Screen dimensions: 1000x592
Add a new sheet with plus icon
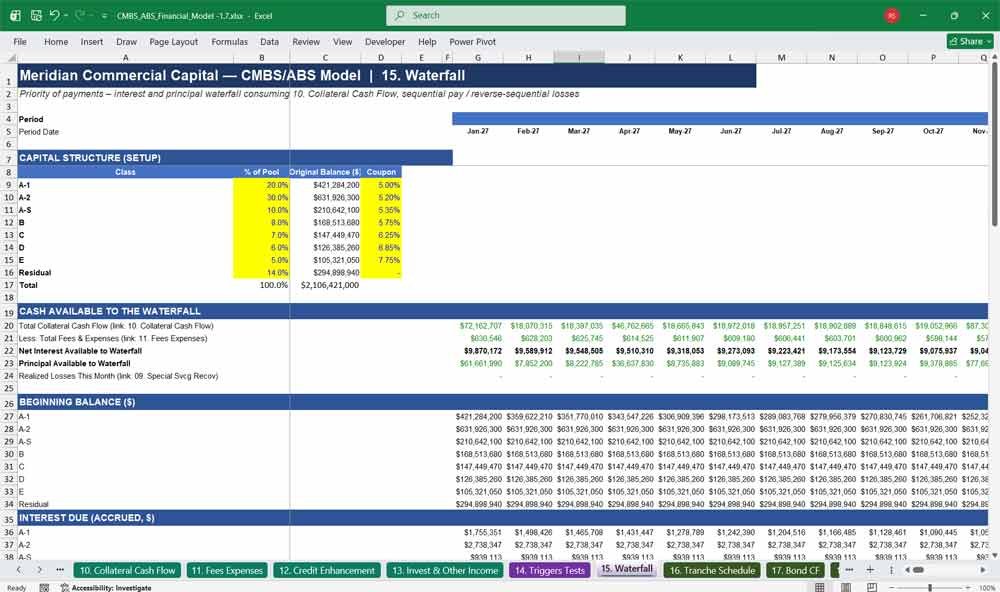click(870, 570)
